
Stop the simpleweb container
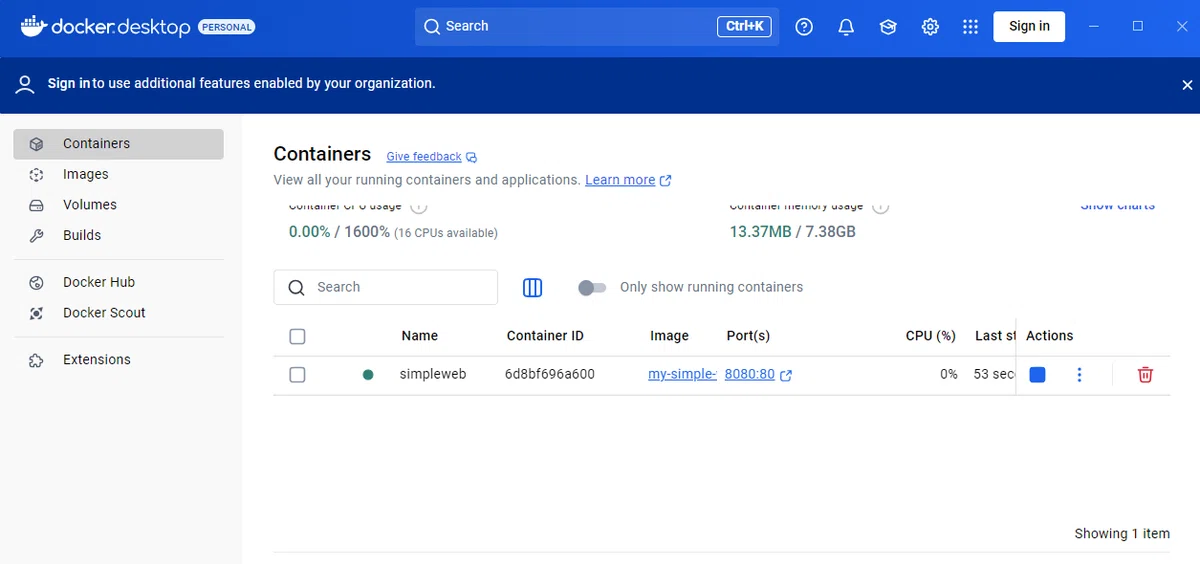pos(1037,375)
